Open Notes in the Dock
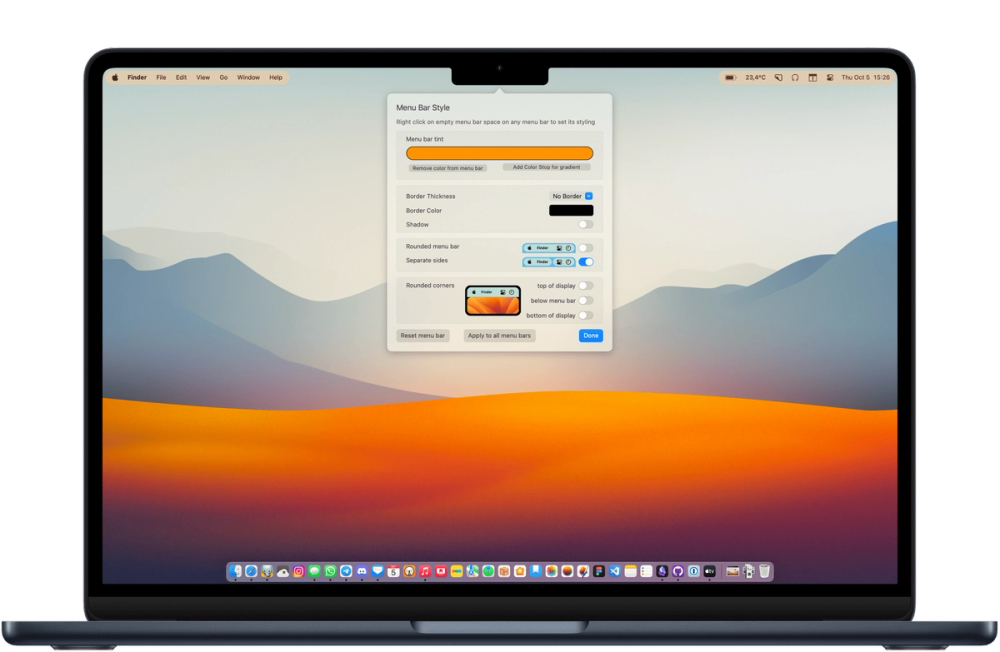Image resolution: width=1000 pixels, height=652 pixels. click(x=631, y=571)
